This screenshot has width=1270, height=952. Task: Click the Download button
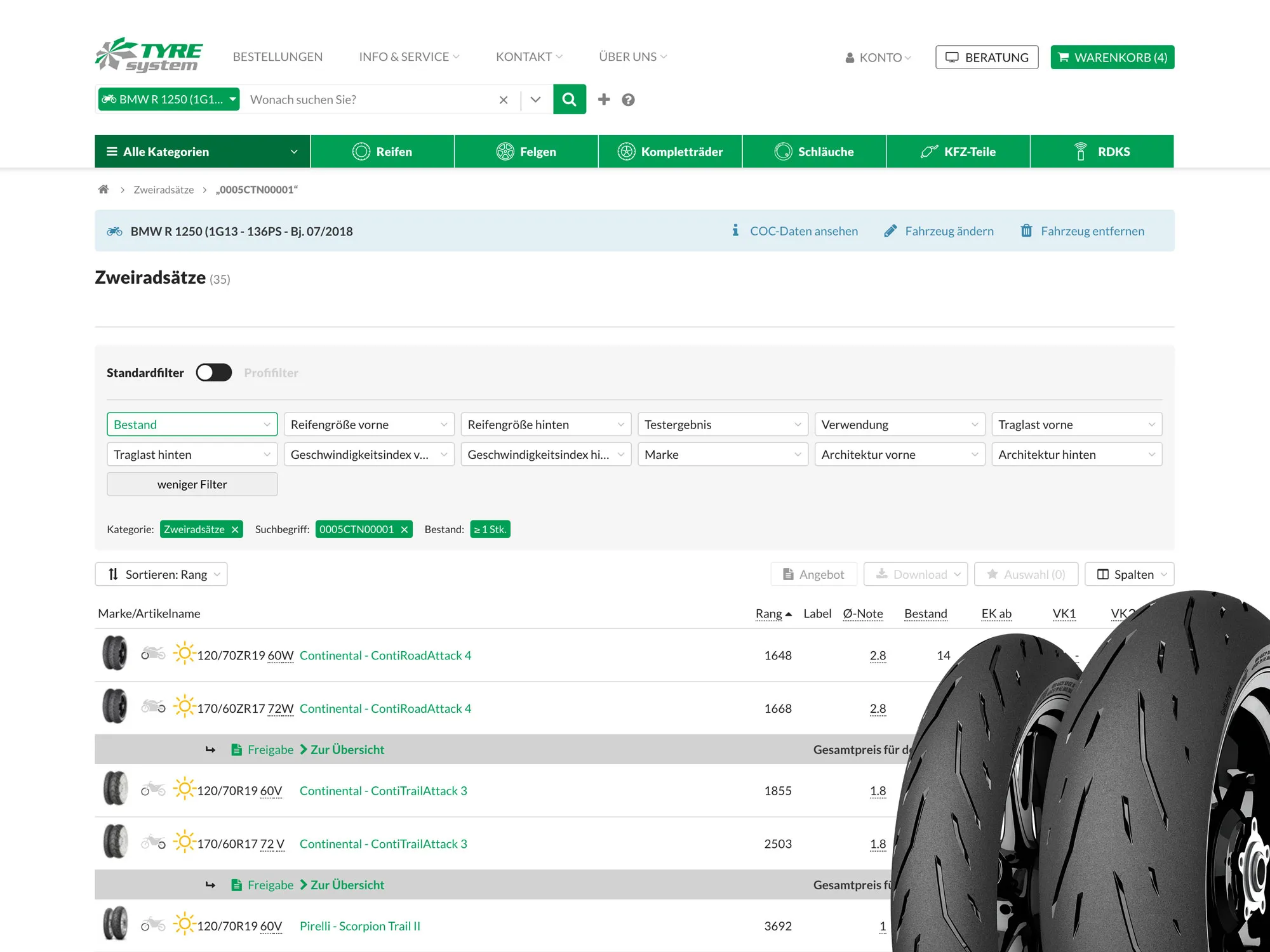pos(916,574)
